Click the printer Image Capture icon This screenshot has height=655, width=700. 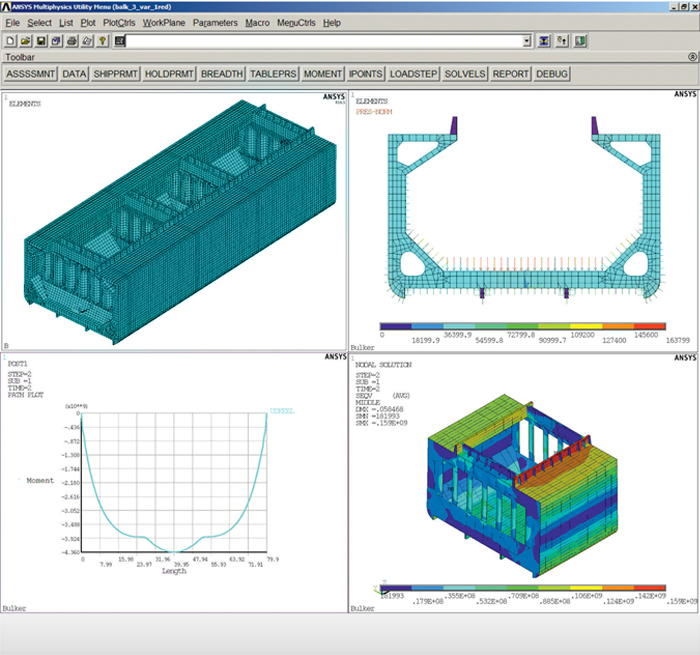[x=72, y=41]
